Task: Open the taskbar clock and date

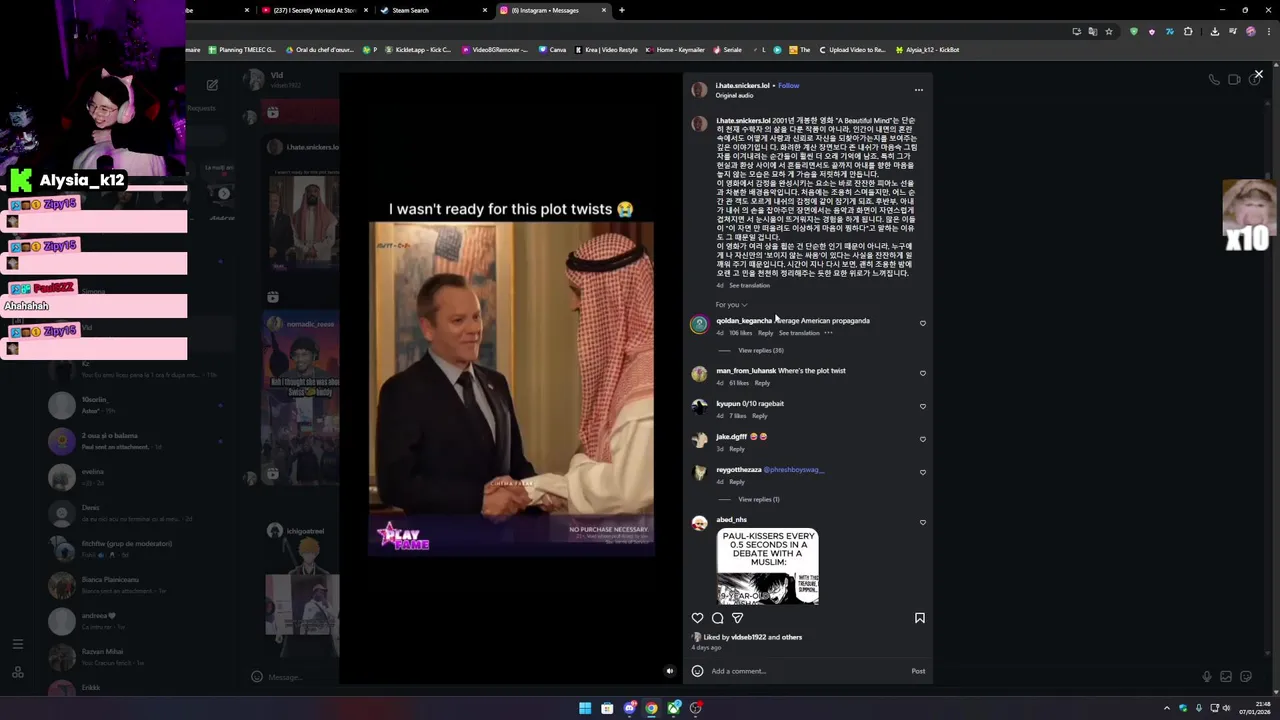Action: [x=1254, y=708]
